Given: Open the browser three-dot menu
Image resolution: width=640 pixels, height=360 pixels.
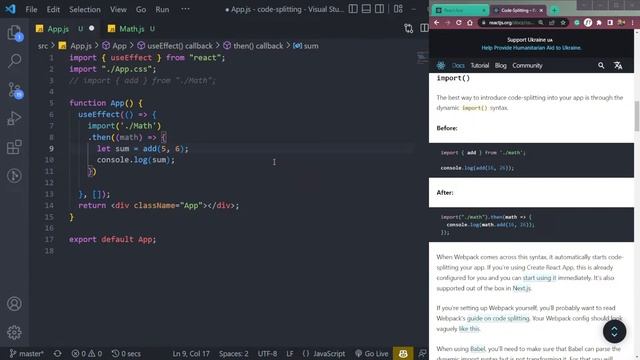Looking at the screenshot, I should [x=633, y=23].
